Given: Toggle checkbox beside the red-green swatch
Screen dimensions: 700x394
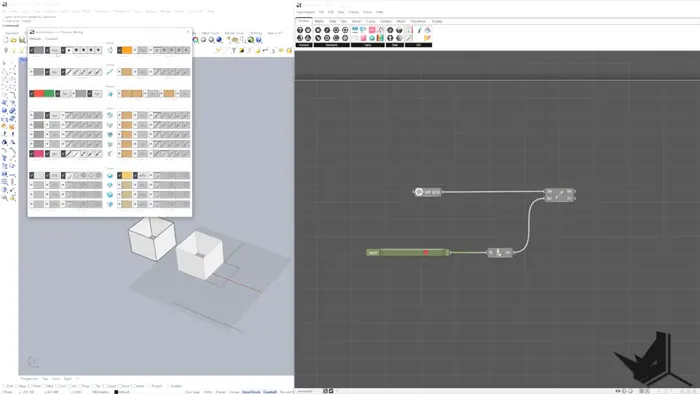Looking at the screenshot, I should click(32, 94).
